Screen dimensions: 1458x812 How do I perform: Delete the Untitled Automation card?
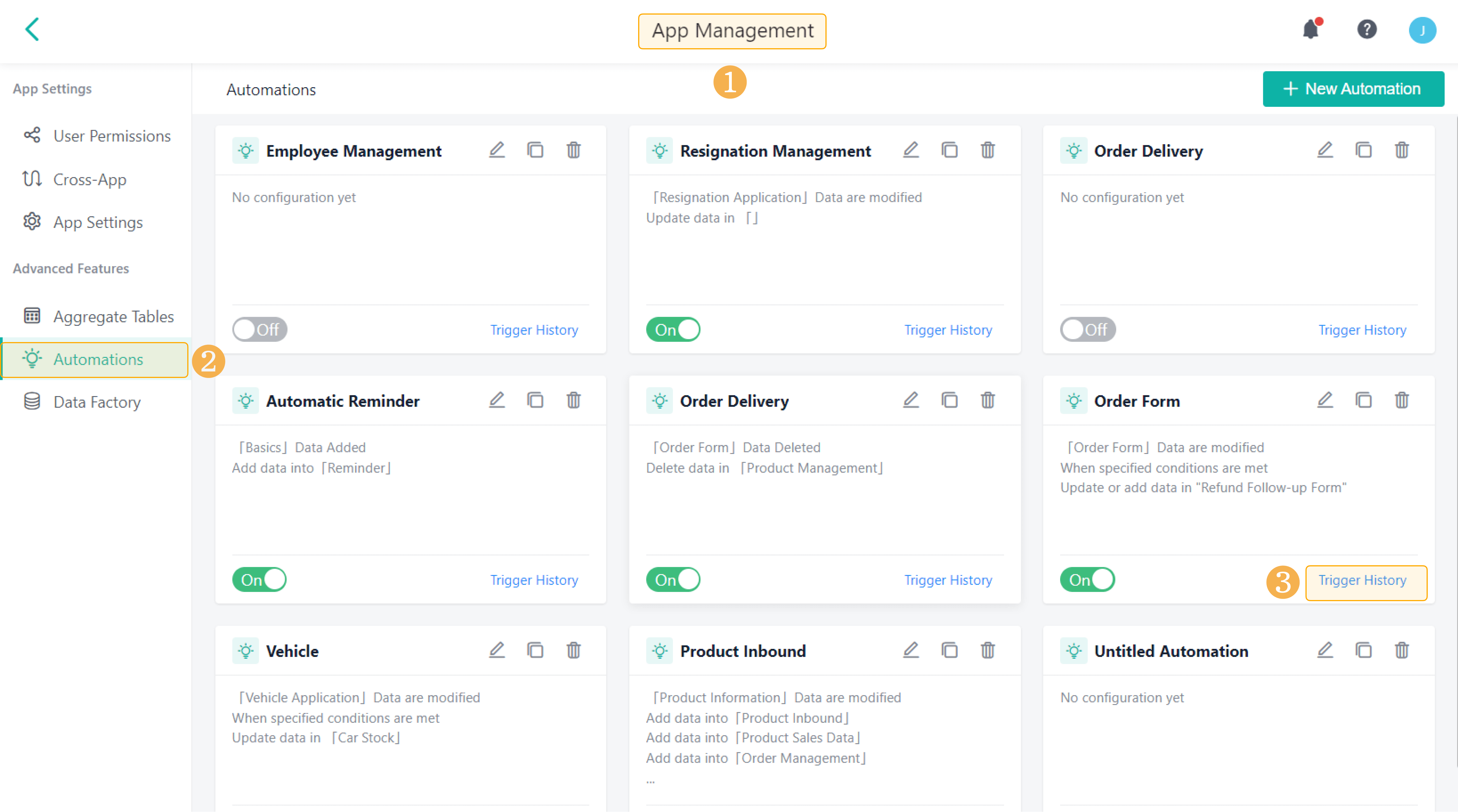coord(1402,650)
